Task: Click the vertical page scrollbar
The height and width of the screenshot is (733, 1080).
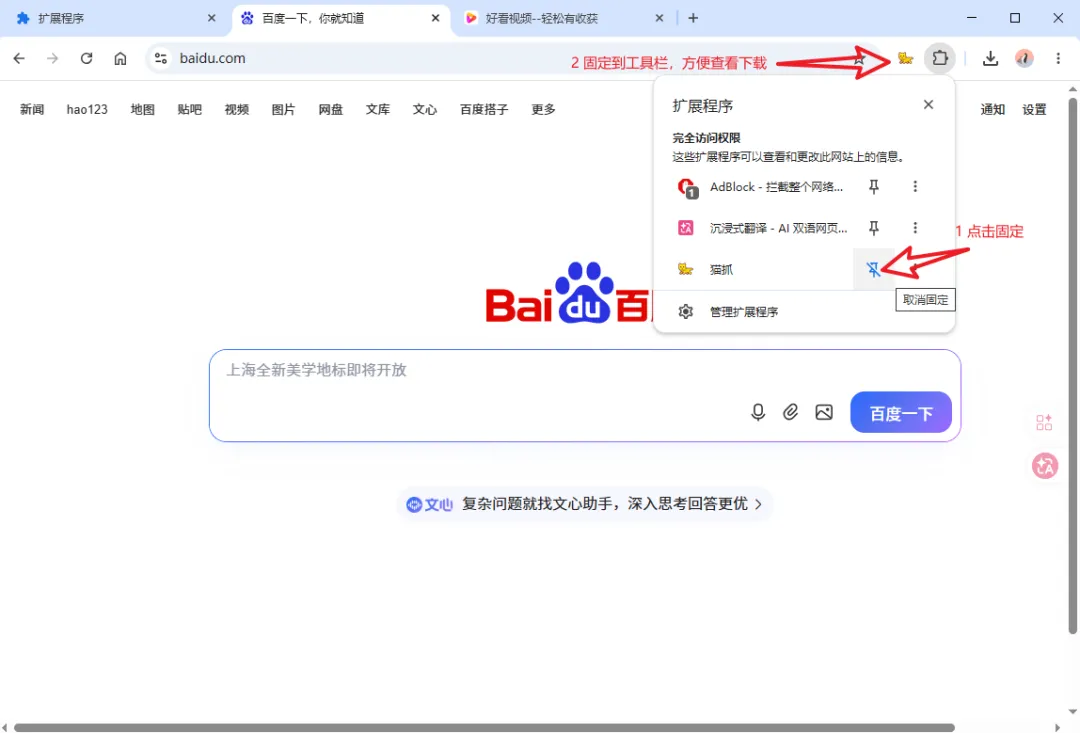Action: 1072,365
